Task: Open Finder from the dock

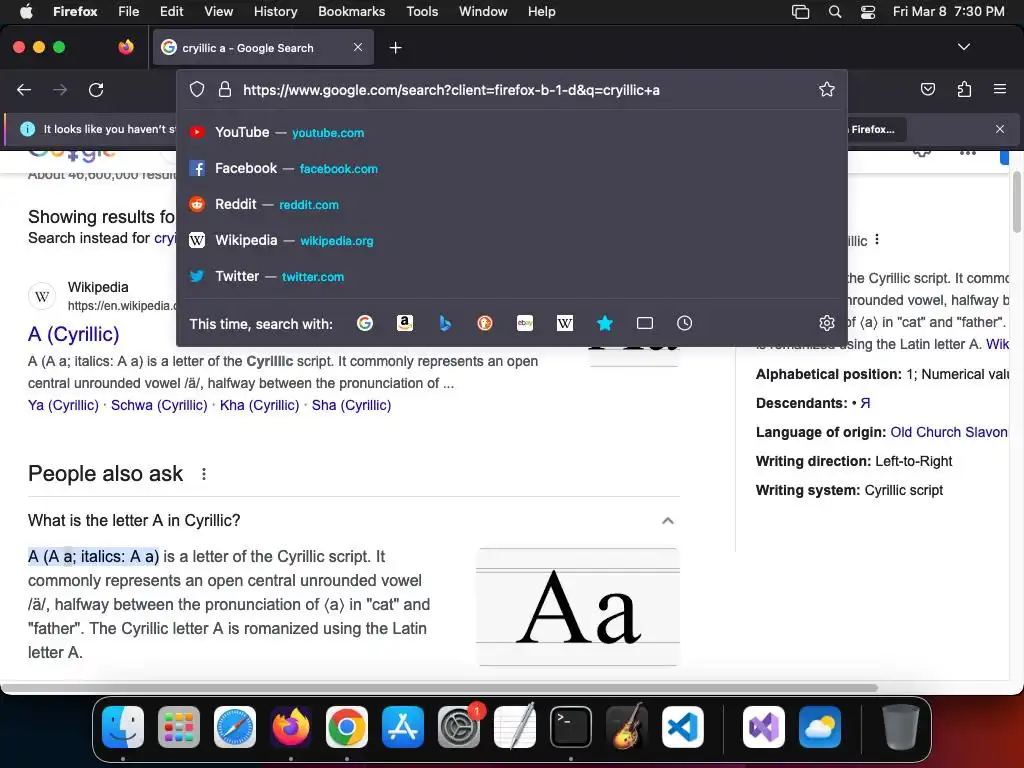Action: pyautogui.click(x=123, y=727)
